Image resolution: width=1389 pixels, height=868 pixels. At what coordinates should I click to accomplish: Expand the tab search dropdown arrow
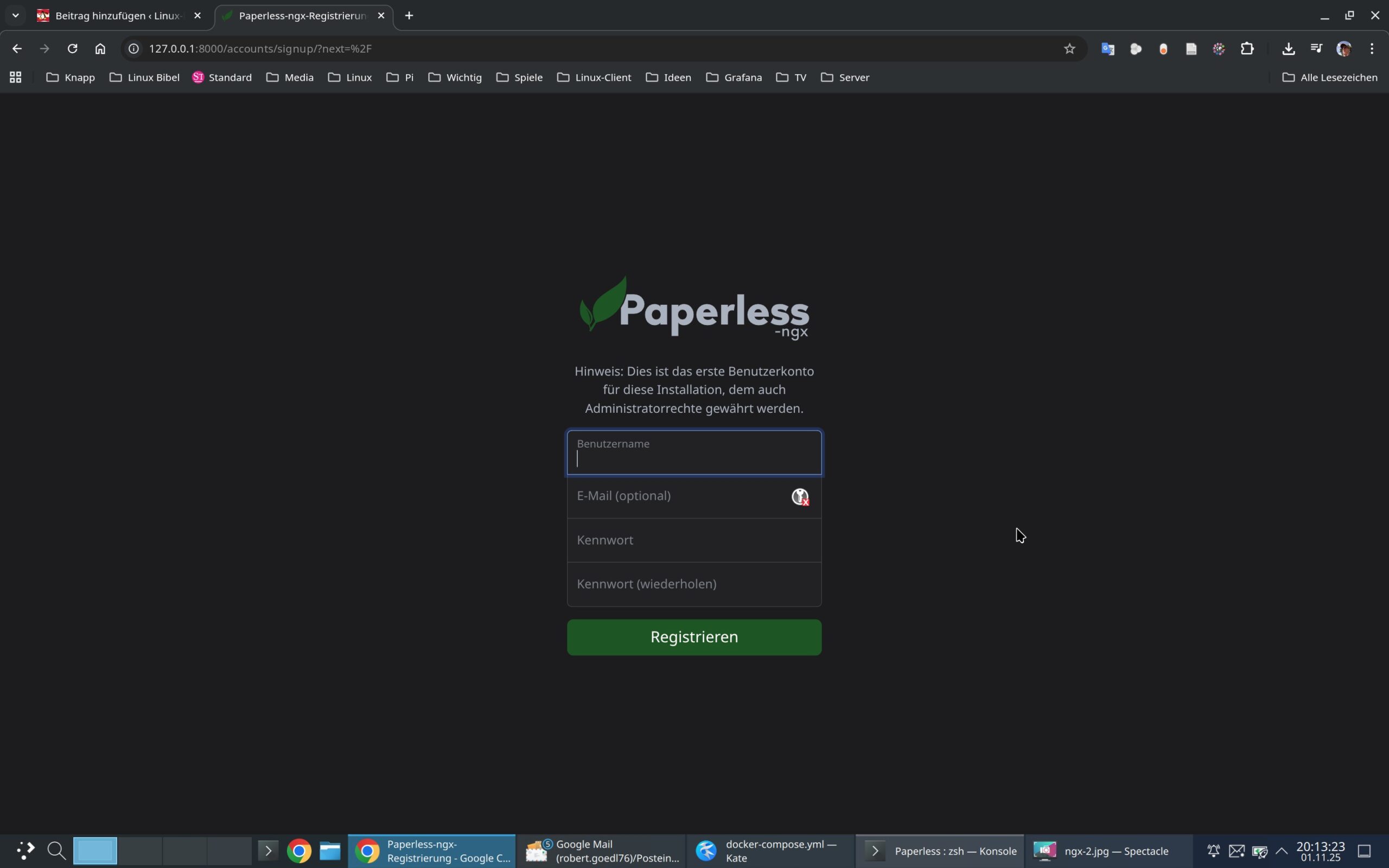[16, 16]
